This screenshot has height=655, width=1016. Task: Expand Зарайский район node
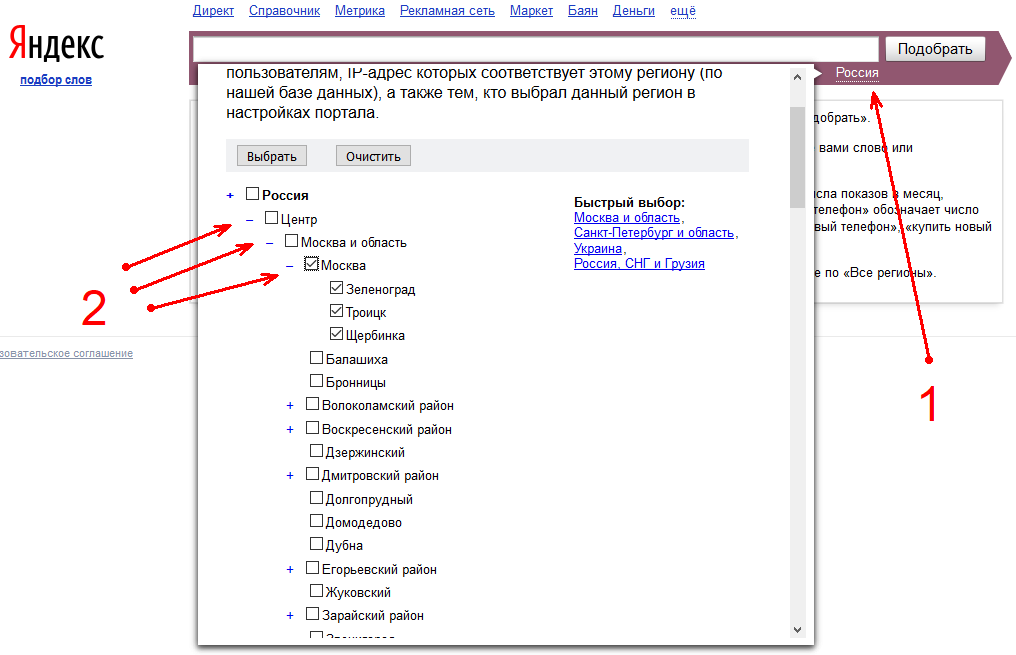coord(290,616)
